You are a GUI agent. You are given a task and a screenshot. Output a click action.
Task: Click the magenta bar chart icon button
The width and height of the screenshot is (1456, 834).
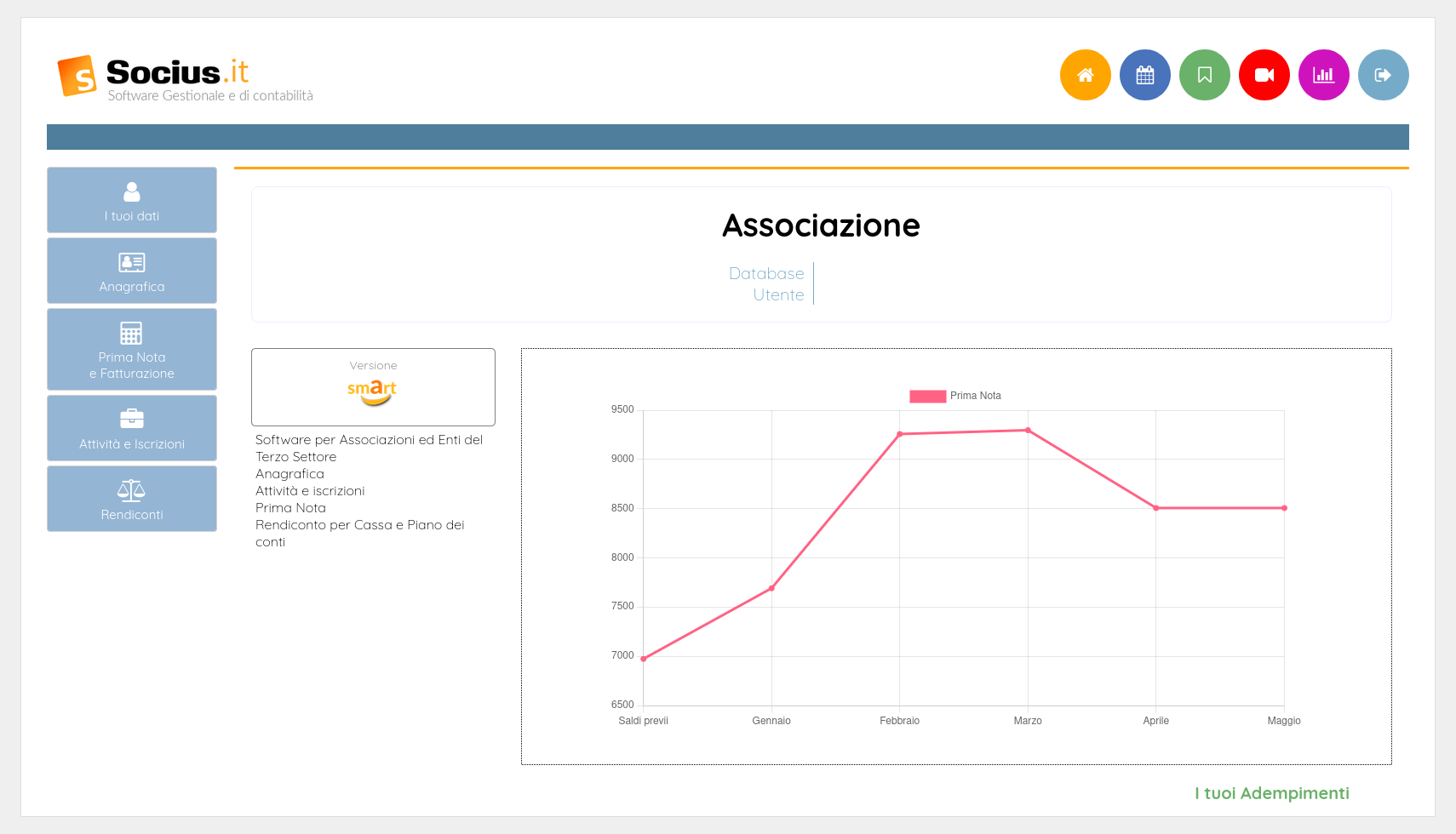(x=1323, y=75)
